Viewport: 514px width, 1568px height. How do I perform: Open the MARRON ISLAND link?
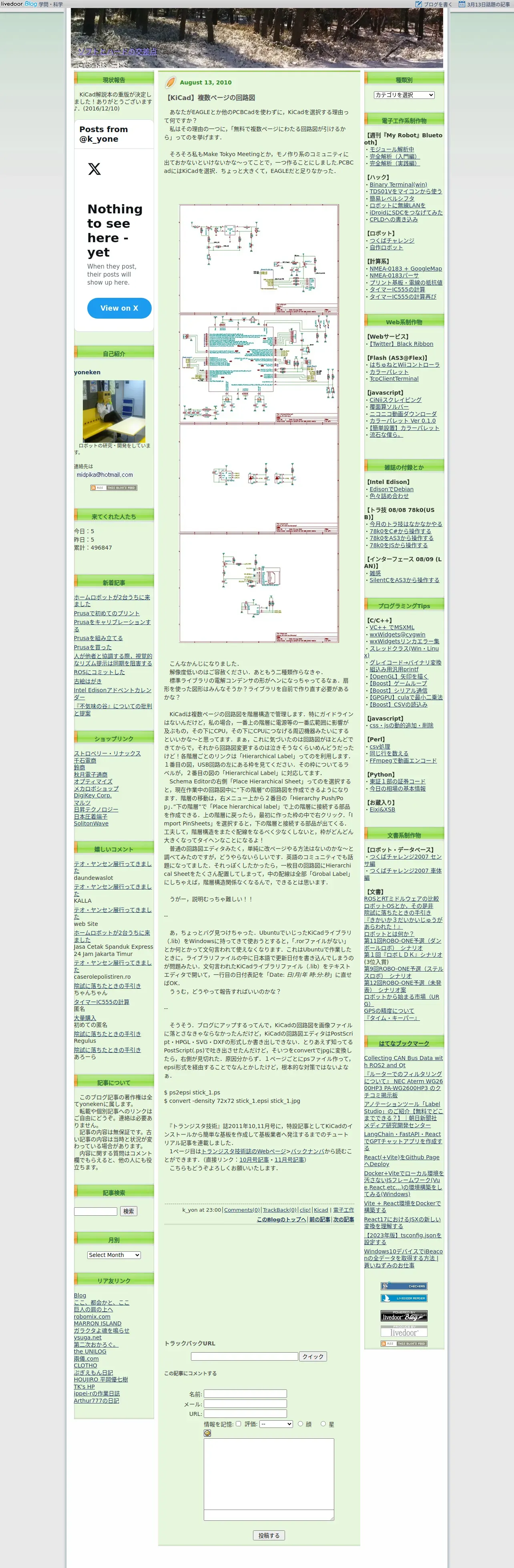point(97,1323)
